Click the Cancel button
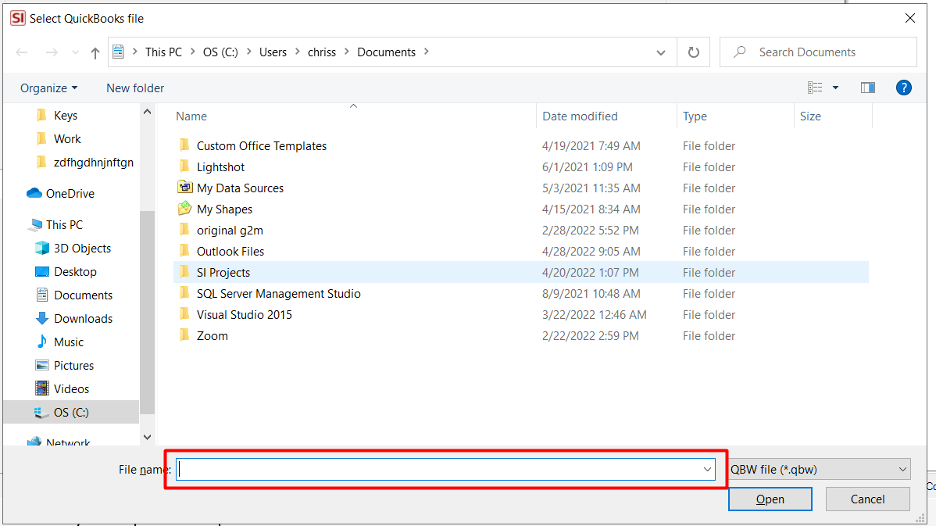Image resolution: width=936 pixels, height=526 pixels. tap(867, 499)
